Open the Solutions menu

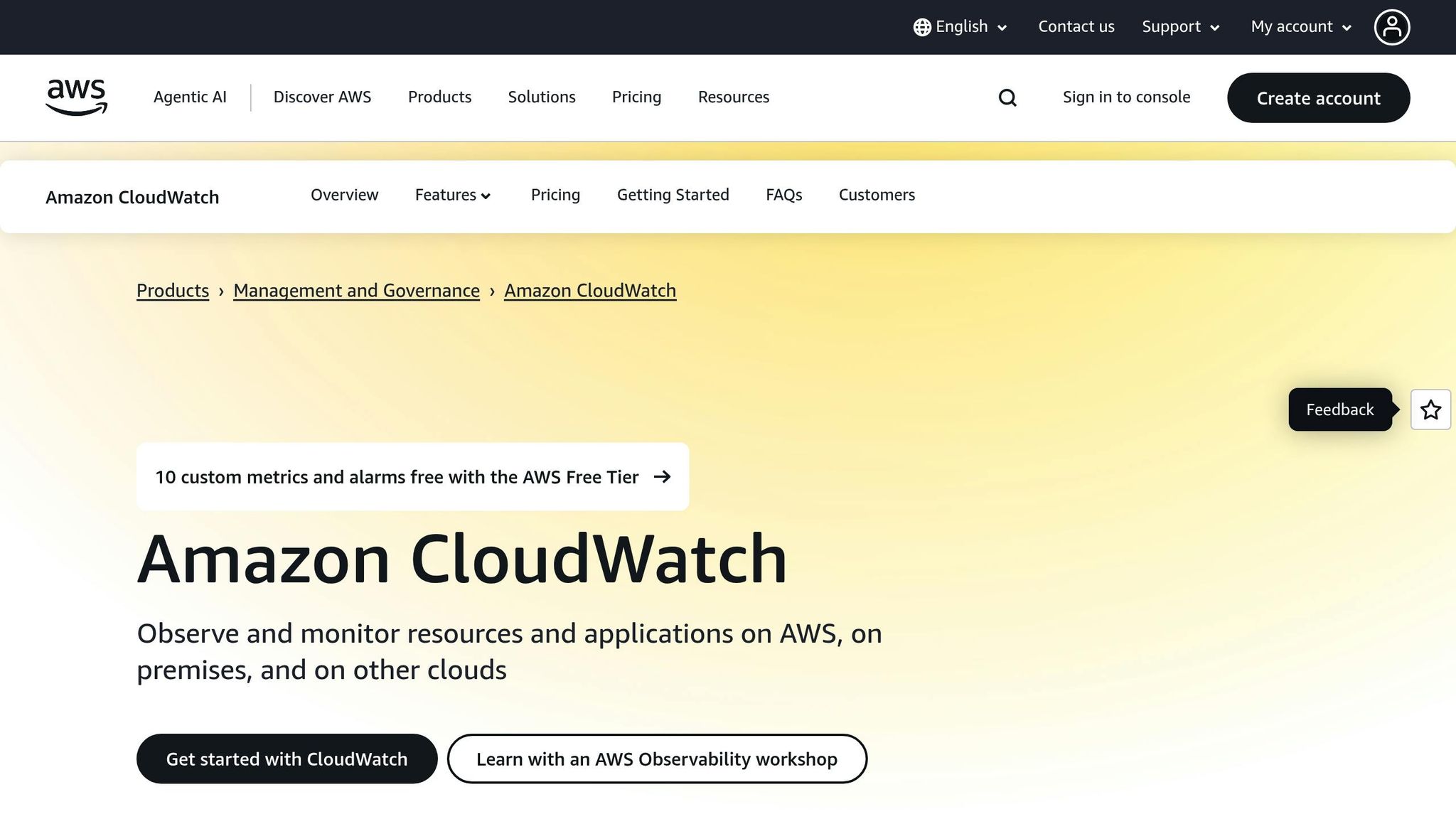tap(542, 97)
